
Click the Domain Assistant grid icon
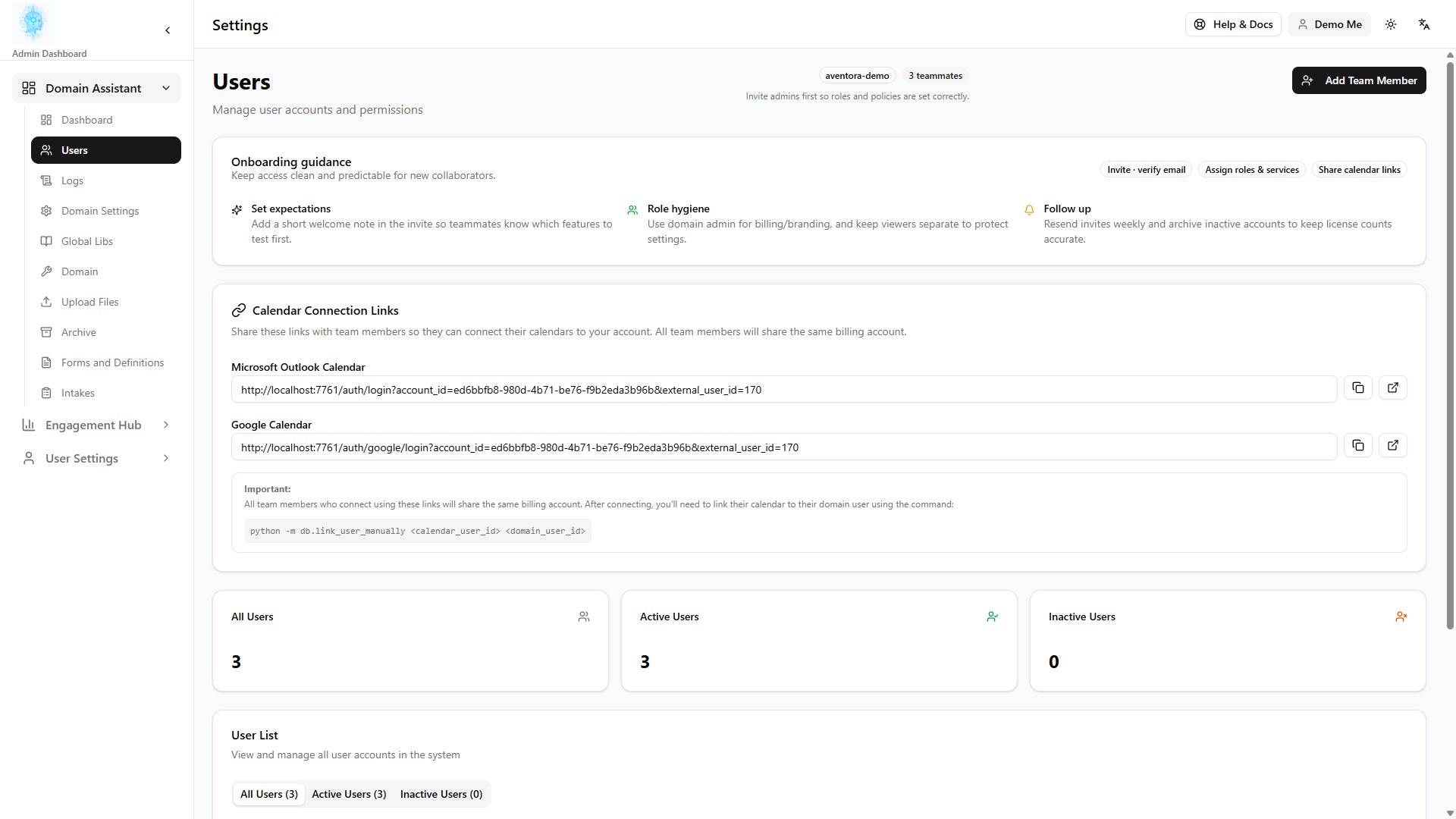[29, 88]
